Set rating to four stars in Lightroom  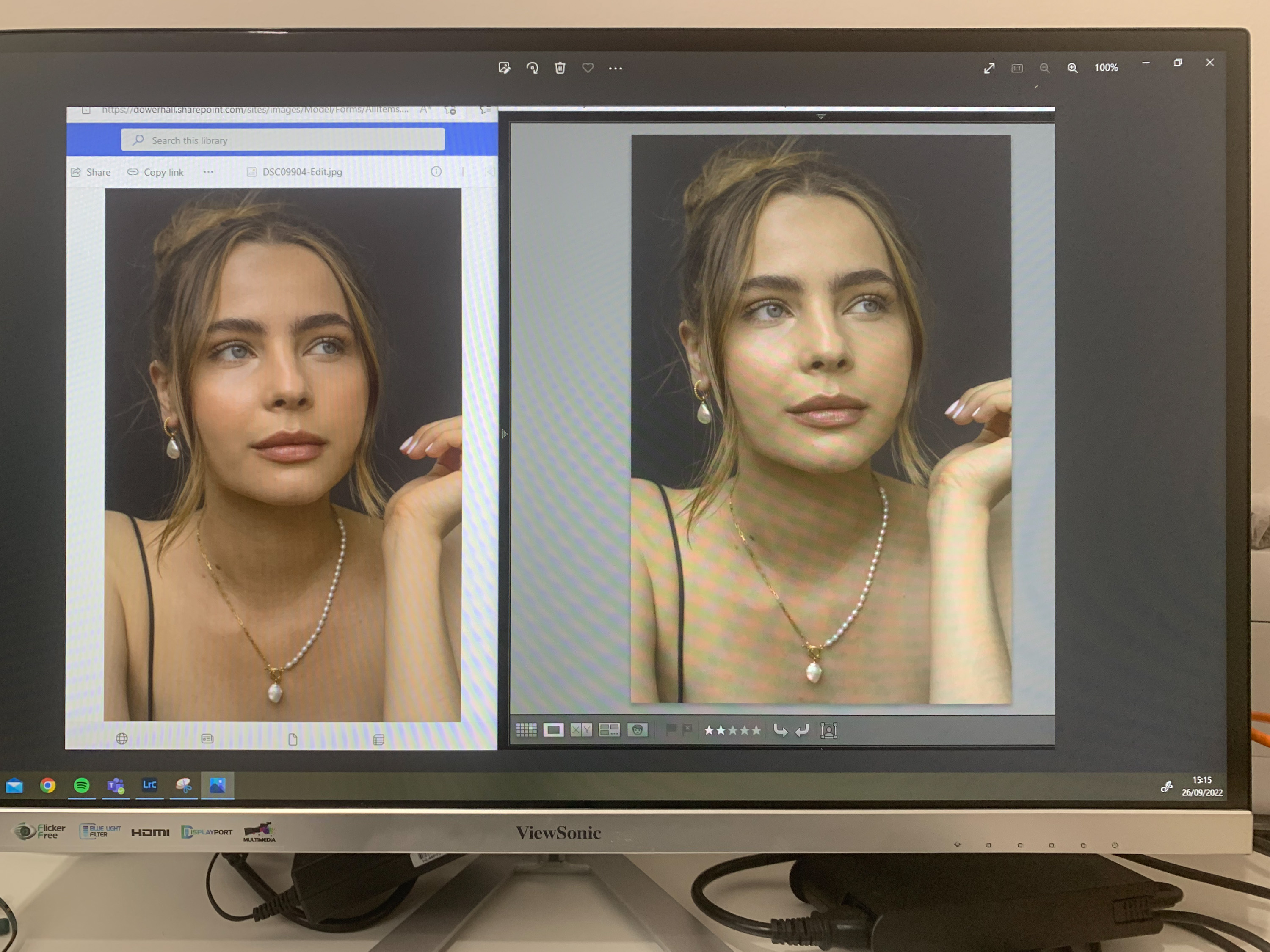tap(745, 730)
